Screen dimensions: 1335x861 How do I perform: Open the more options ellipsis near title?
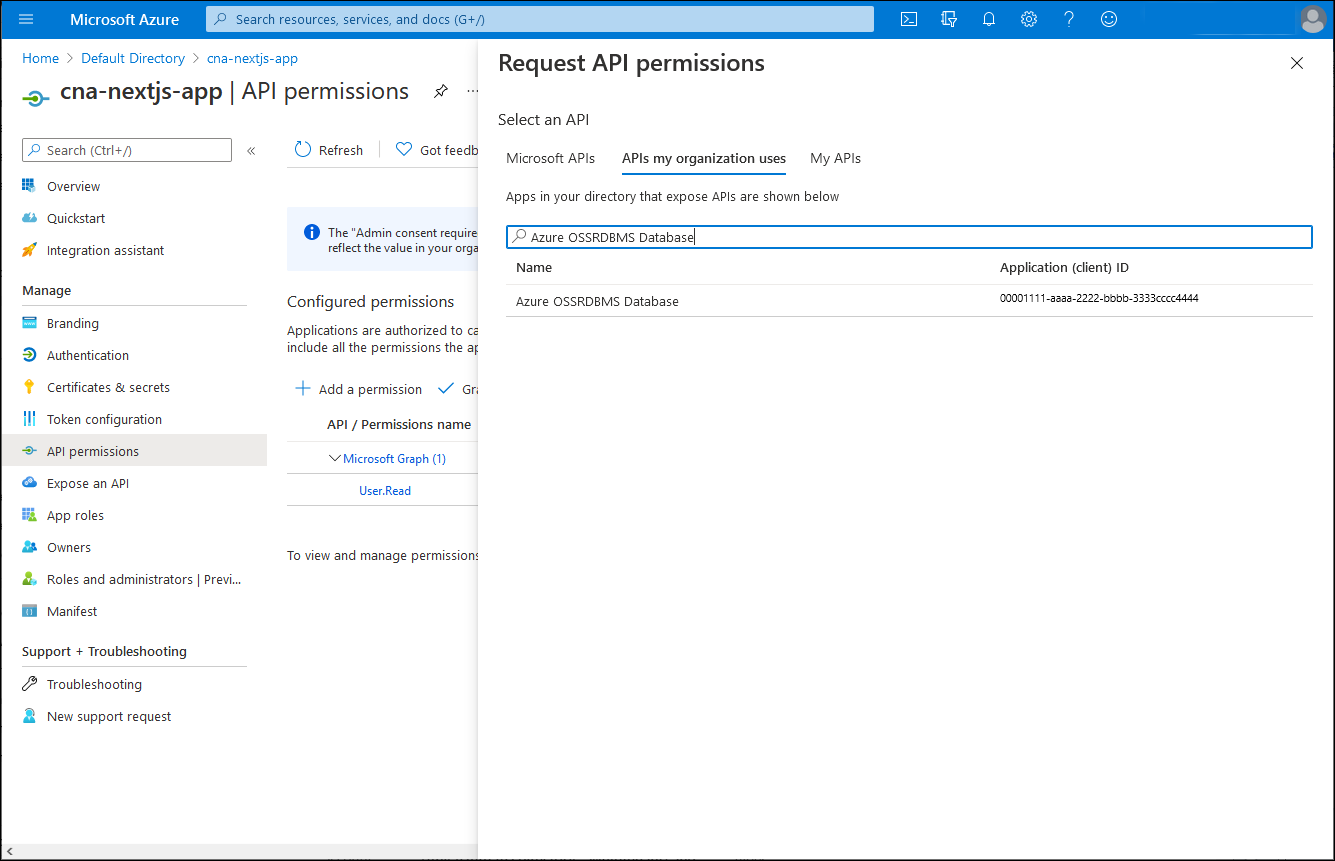[472, 91]
